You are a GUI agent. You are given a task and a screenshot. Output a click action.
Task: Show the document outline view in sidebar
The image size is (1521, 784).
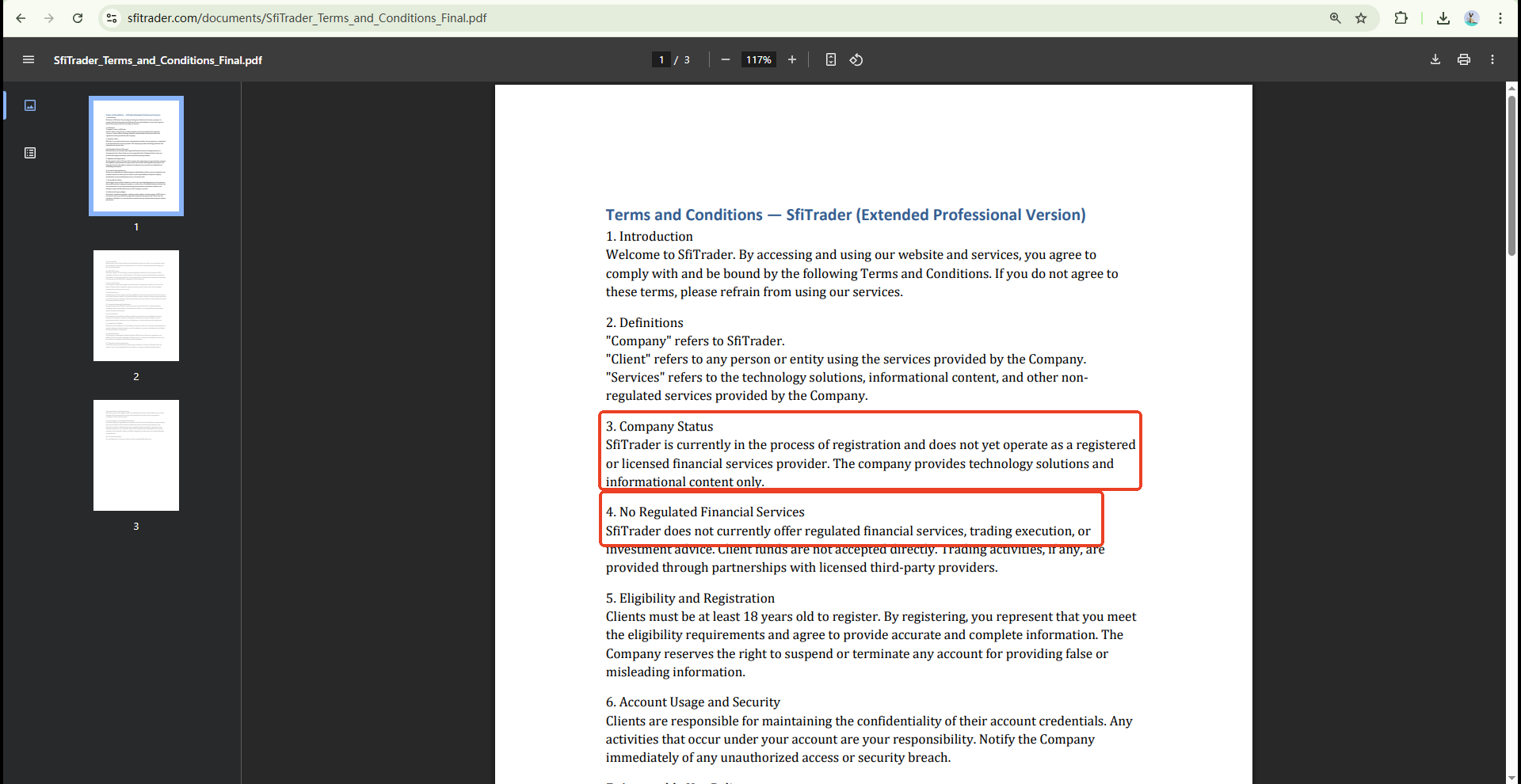30,153
